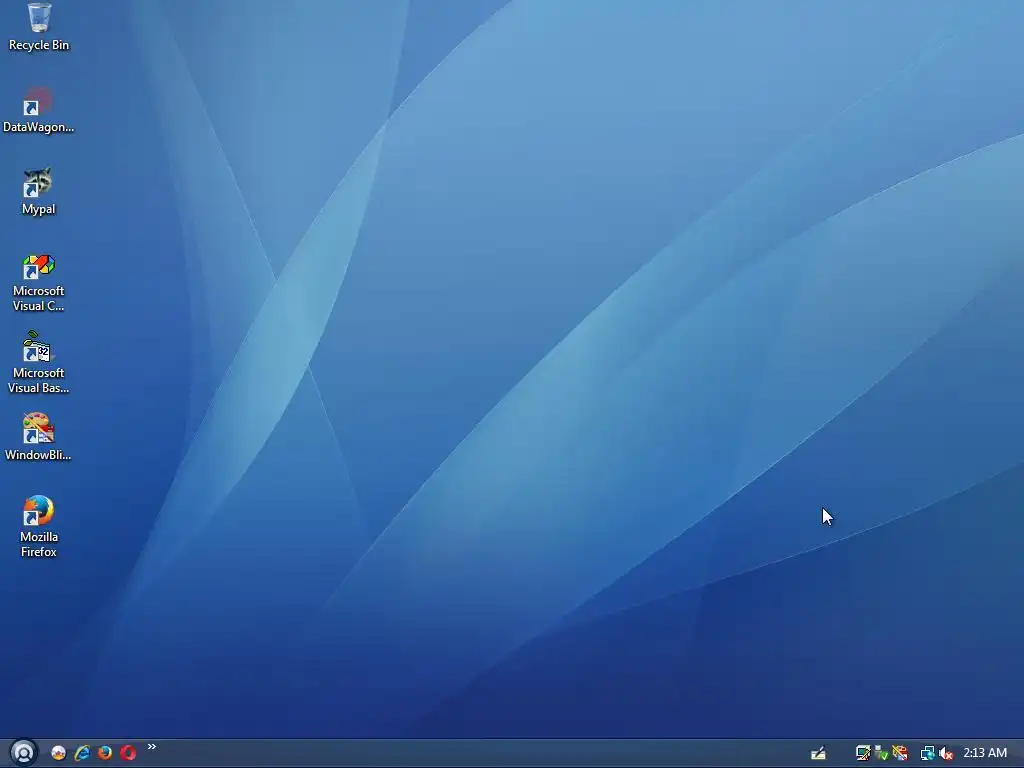Launch the first quick launch icon beside Start
This screenshot has width=1024, height=768.
59,753
